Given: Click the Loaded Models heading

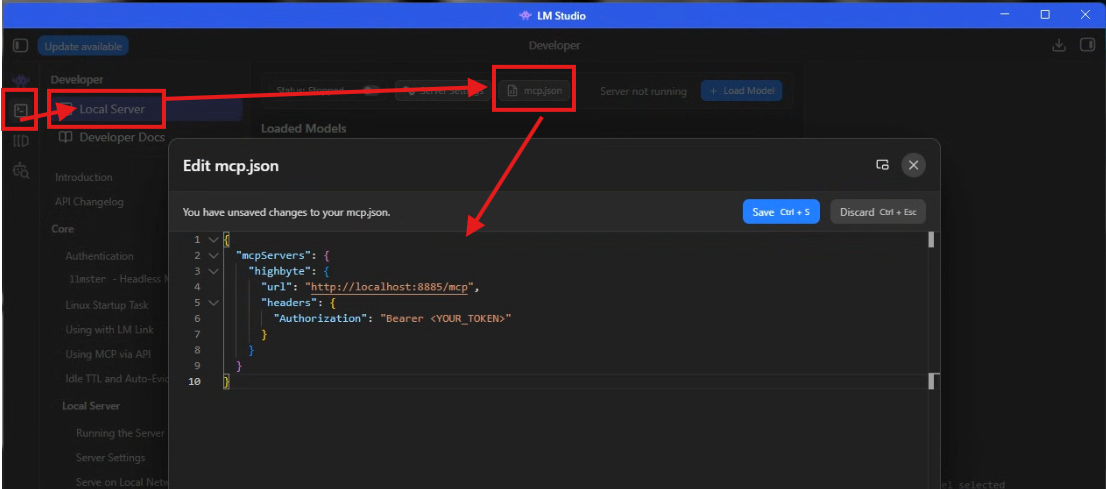Looking at the screenshot, I should pos(303,129).
